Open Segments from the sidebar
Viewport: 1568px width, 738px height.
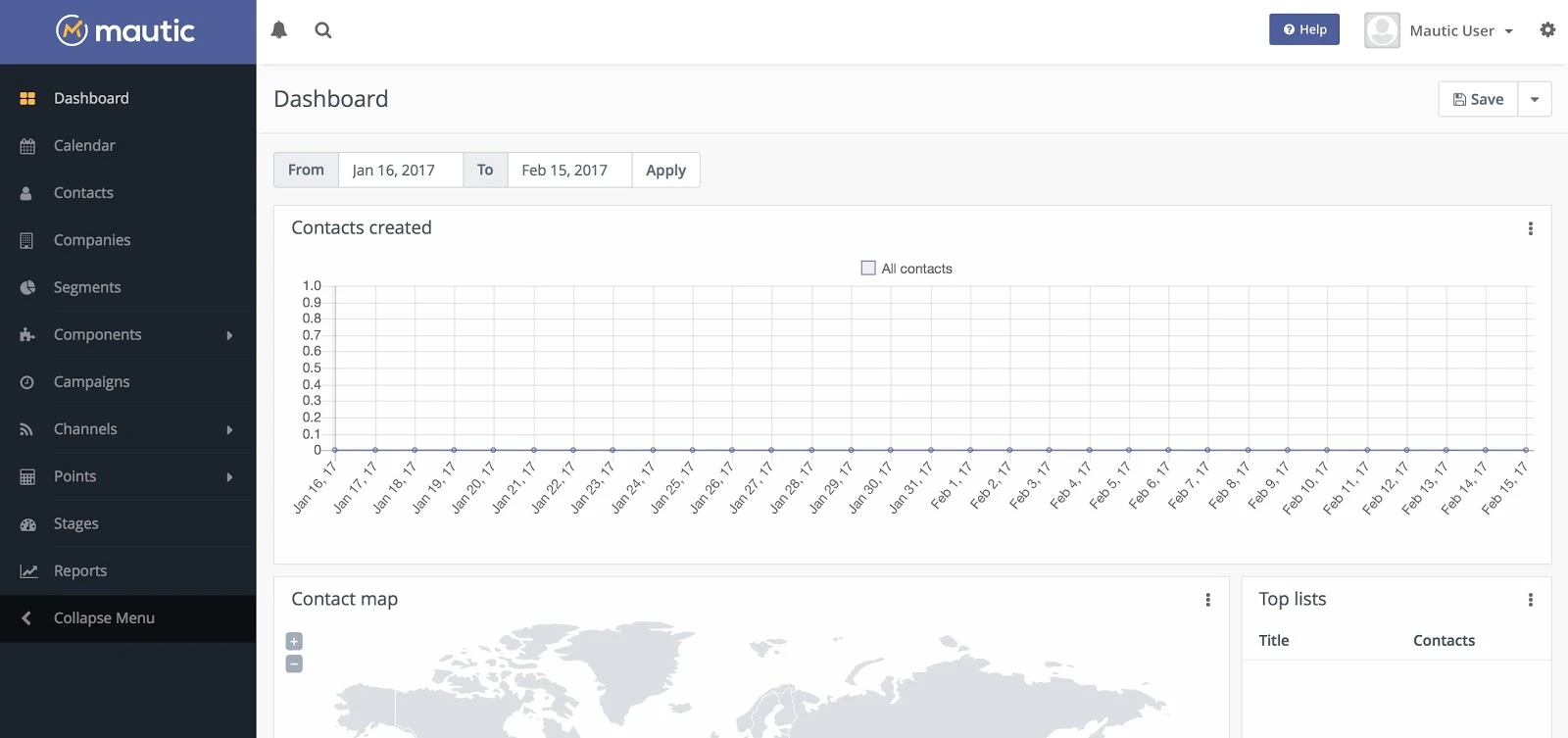pos(87,287)
